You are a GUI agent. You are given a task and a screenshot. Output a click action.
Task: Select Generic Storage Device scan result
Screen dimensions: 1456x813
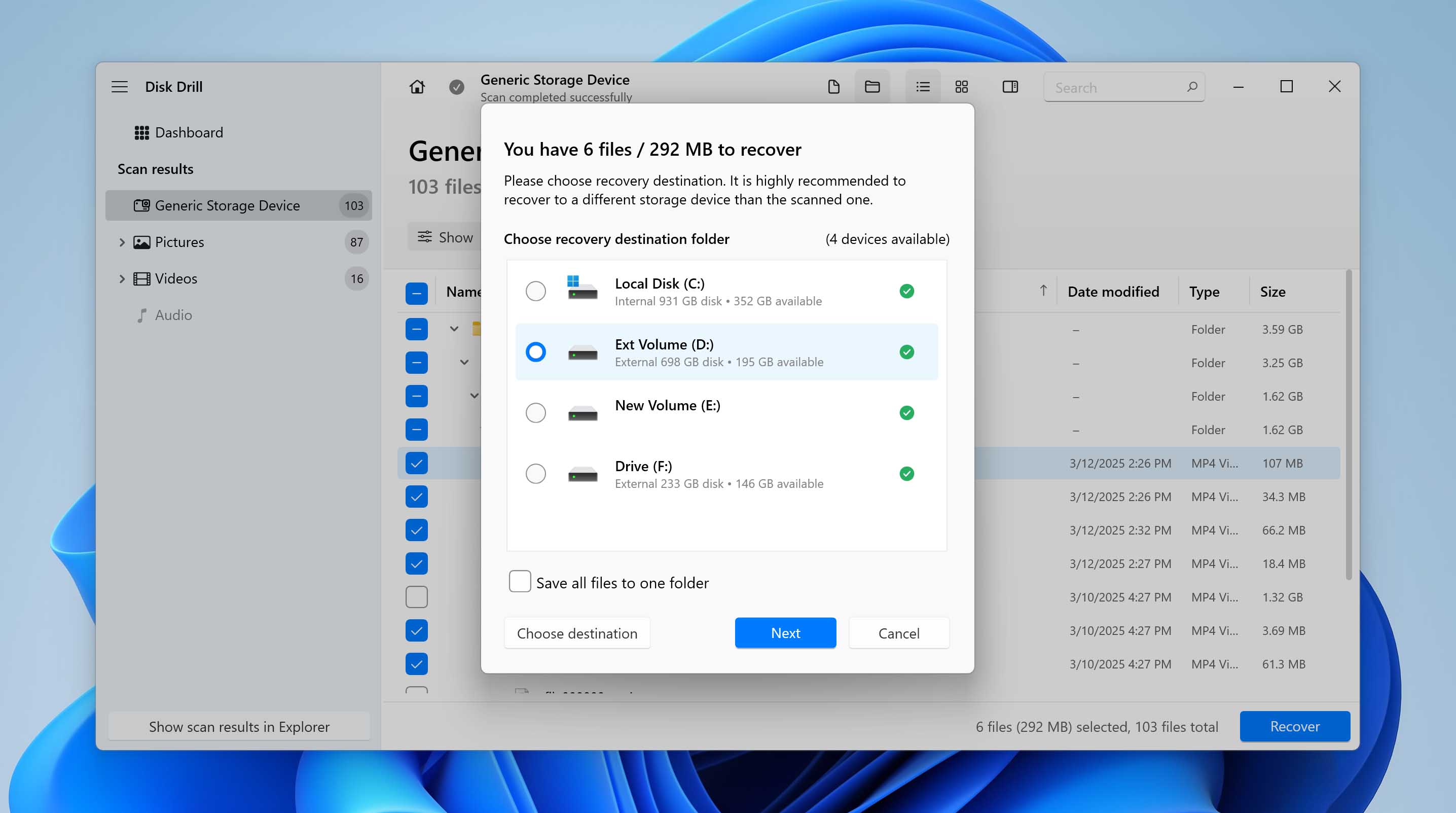238,205
